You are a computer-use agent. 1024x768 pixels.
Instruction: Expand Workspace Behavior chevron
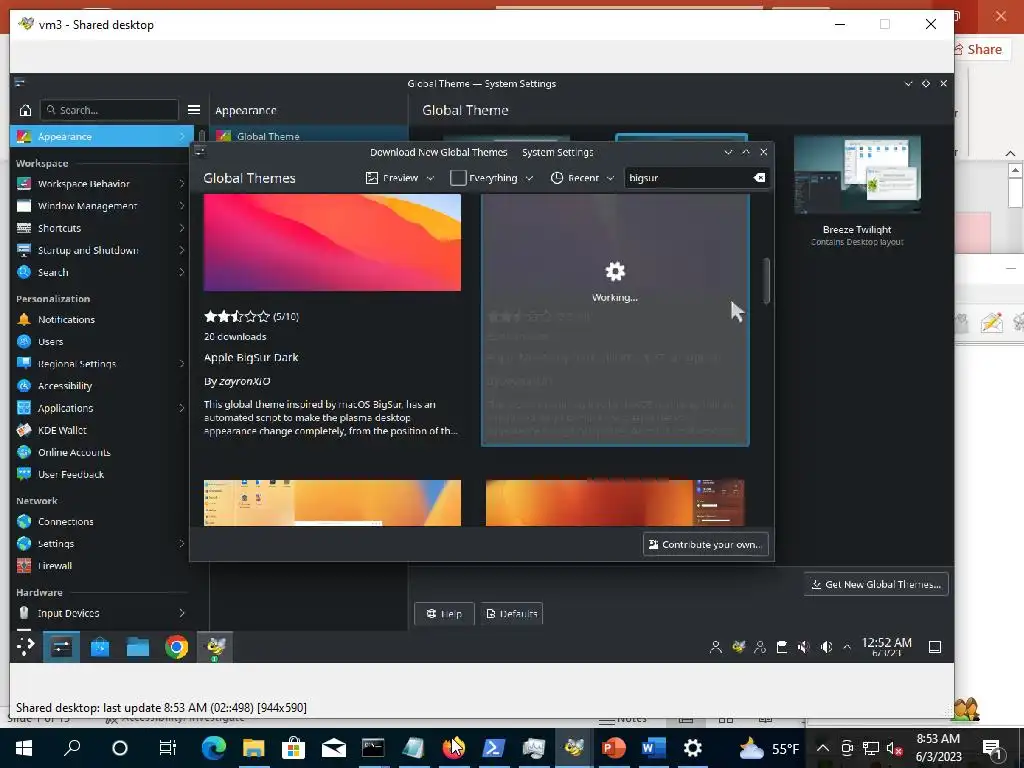click(182, 184)
